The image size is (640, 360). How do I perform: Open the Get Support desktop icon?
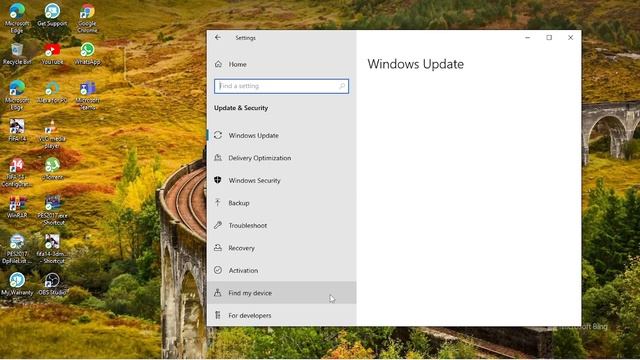click(52, 15)
